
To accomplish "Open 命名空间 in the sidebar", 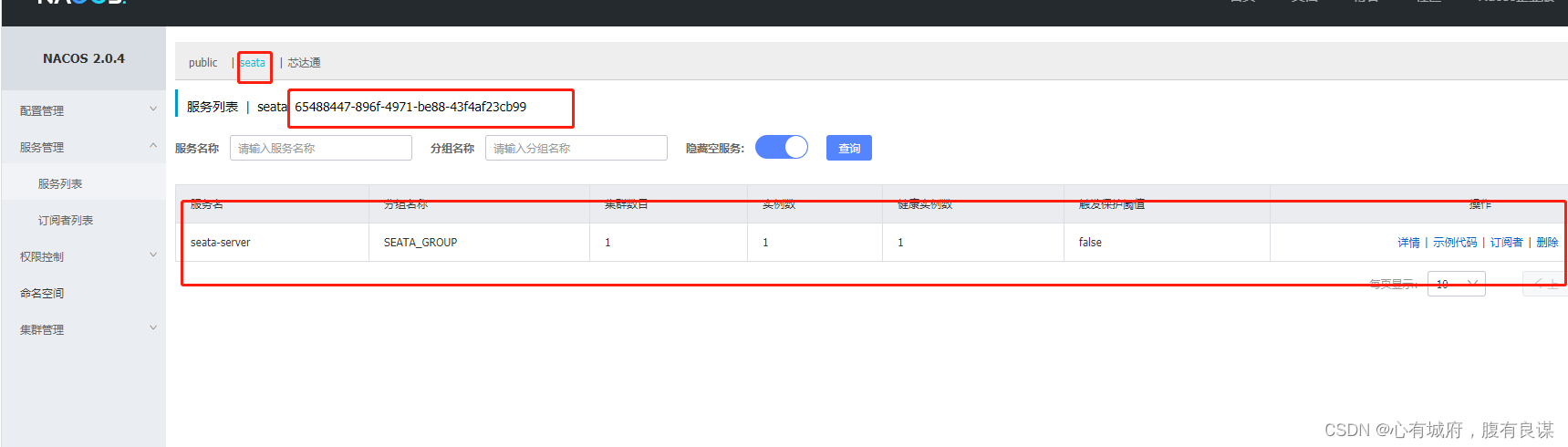I will [42, 293].
